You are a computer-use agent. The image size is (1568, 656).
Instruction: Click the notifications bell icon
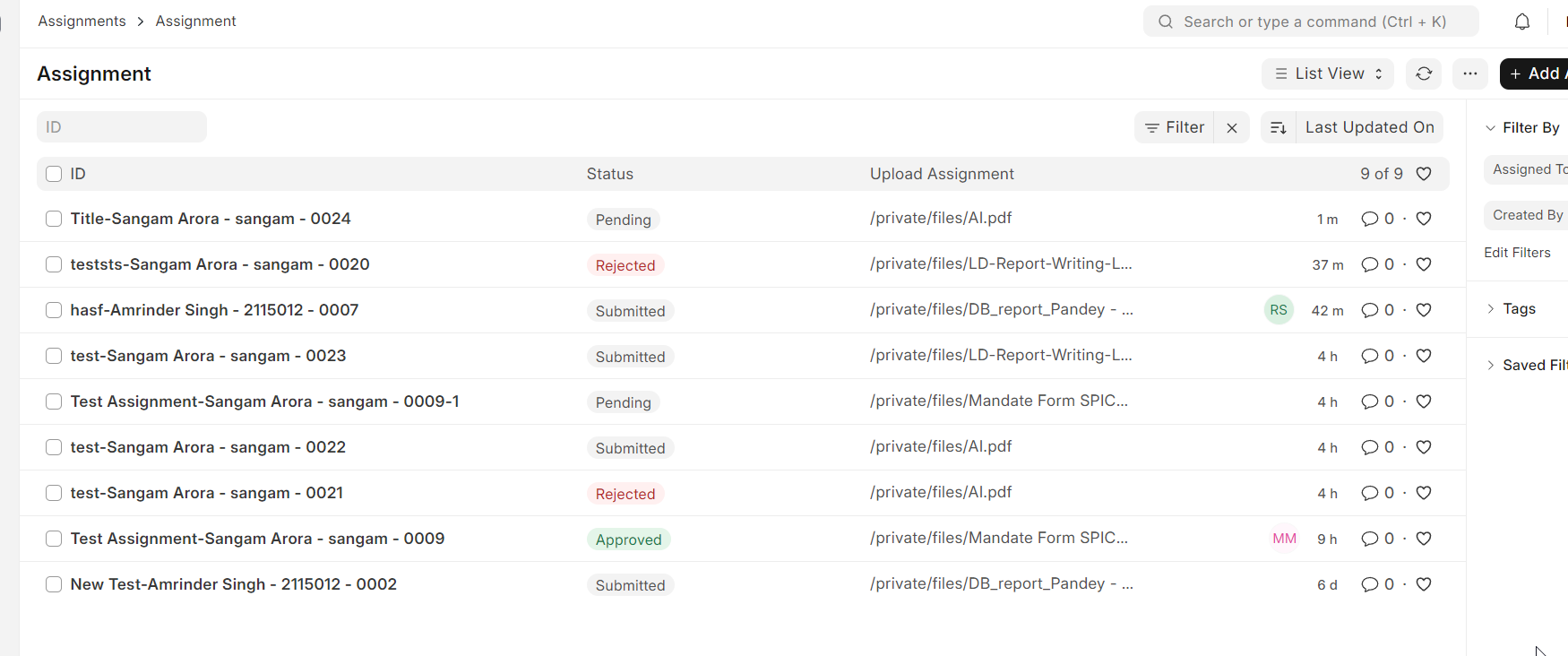pos(1521,22)
